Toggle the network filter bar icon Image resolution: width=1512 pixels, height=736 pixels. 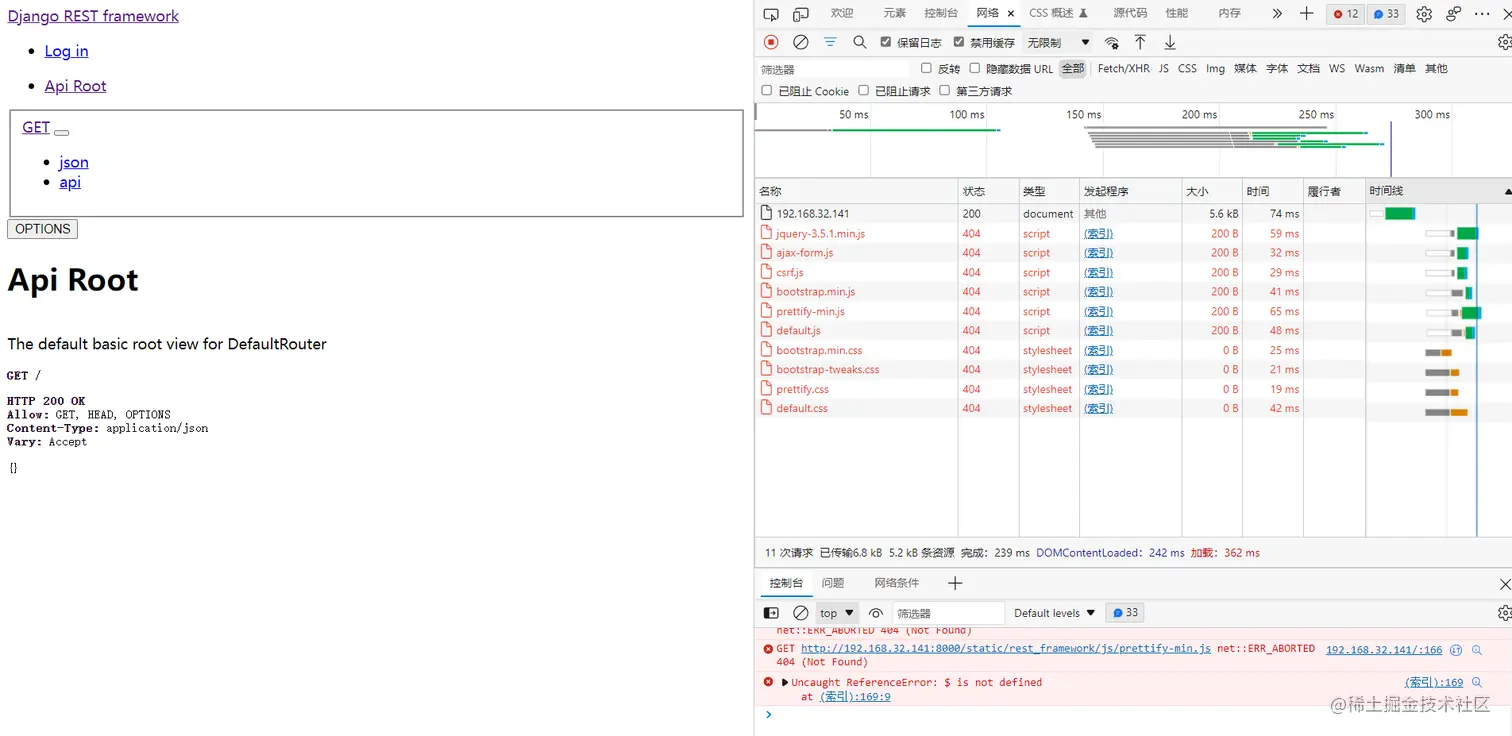(x=830, y=42)
